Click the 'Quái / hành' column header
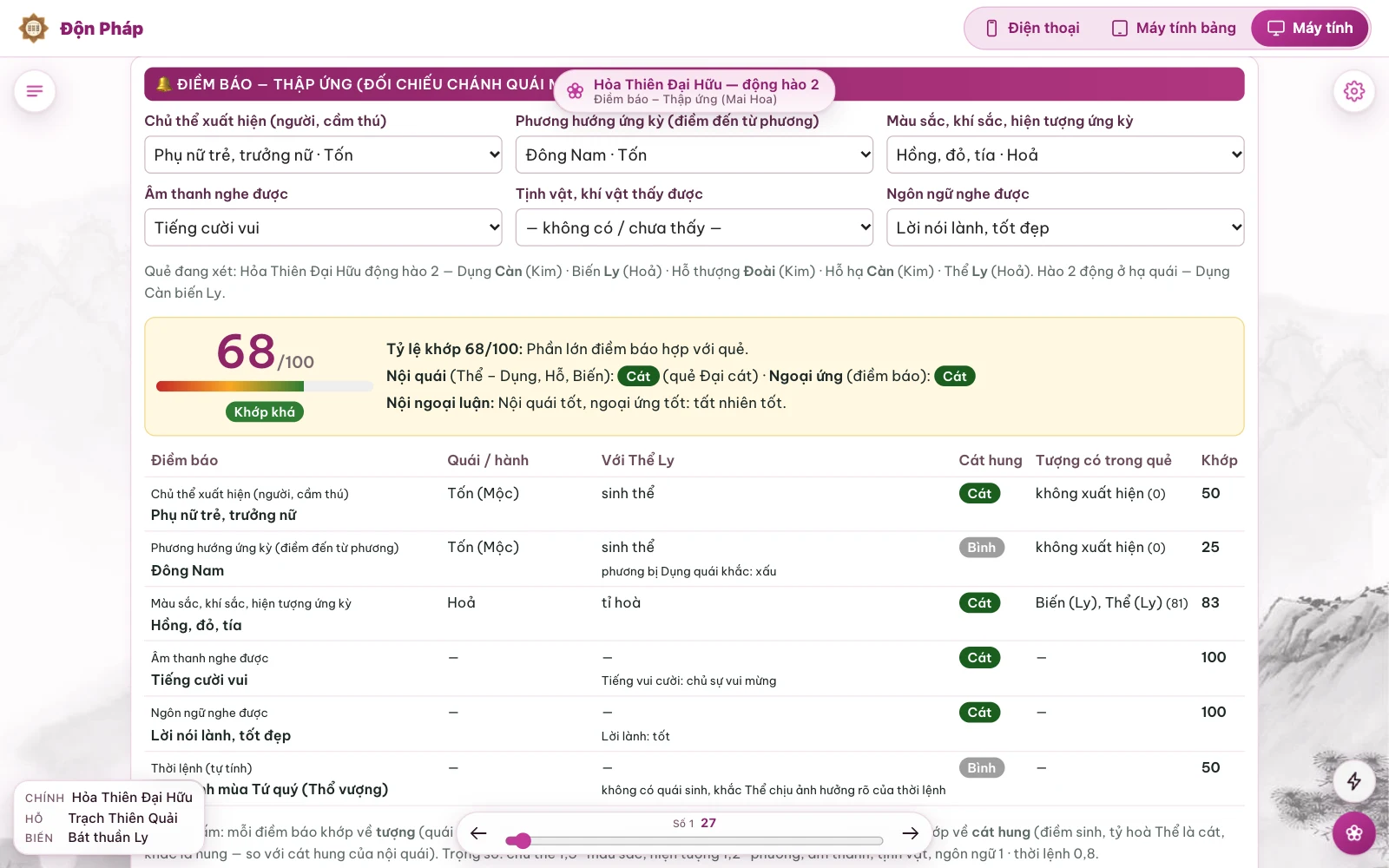1389x868 pixels. (x=488, y=460)
